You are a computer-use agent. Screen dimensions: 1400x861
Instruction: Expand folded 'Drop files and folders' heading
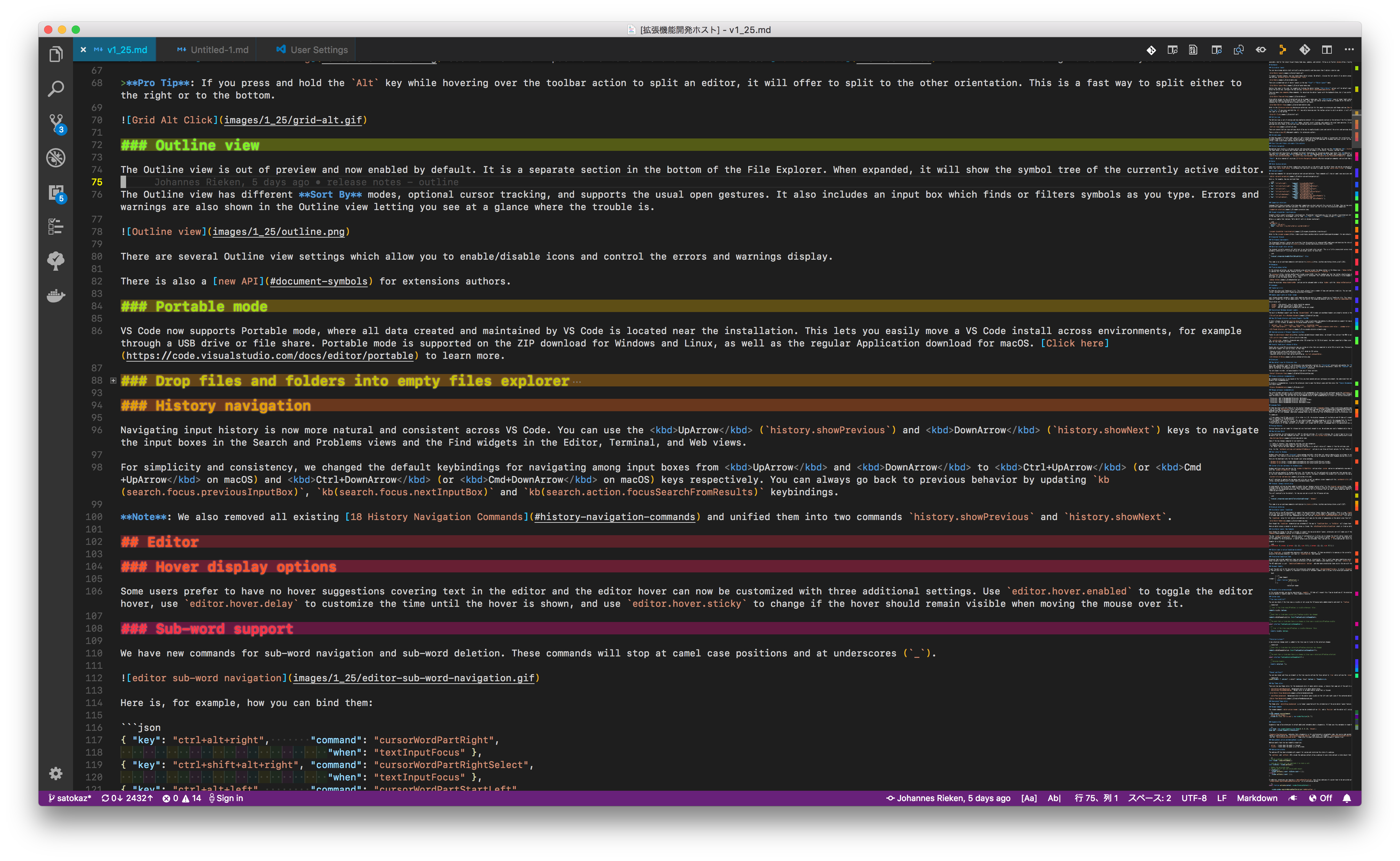point(113,380)
